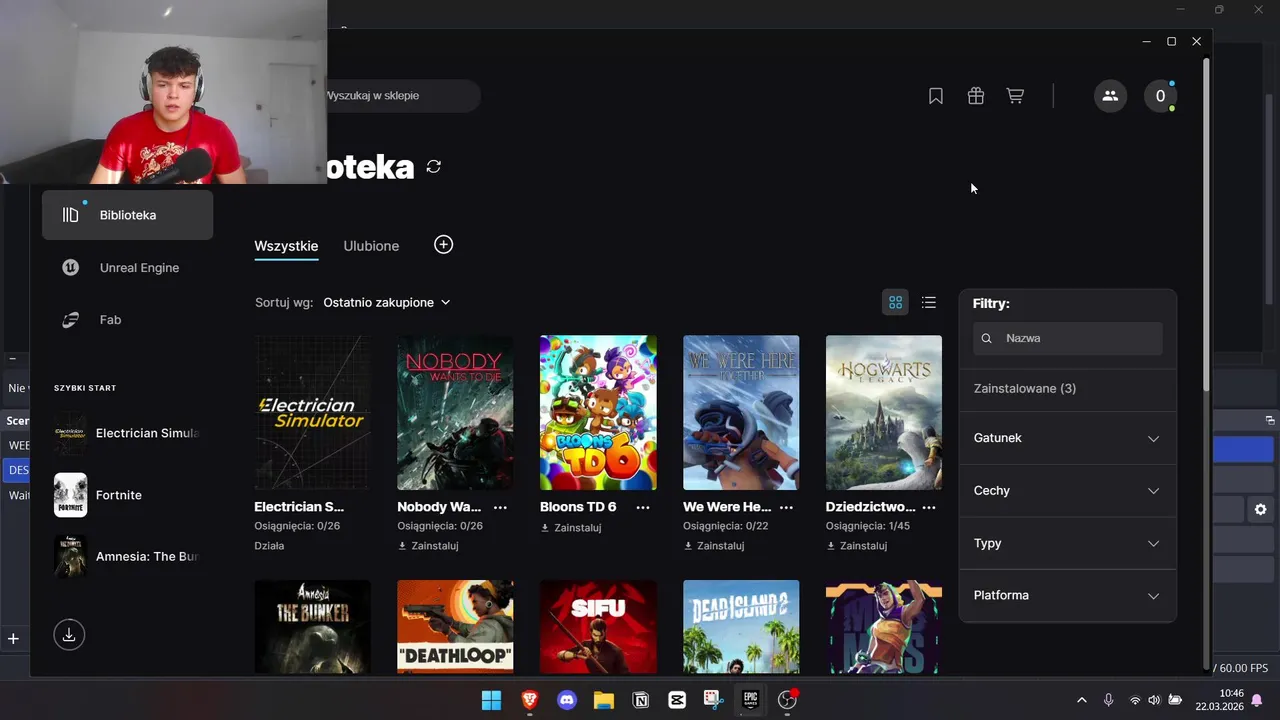The width and height of the screenshot is (1280, 720).
Task: Open the We Were Here Together cover
Action: (741, 412)
